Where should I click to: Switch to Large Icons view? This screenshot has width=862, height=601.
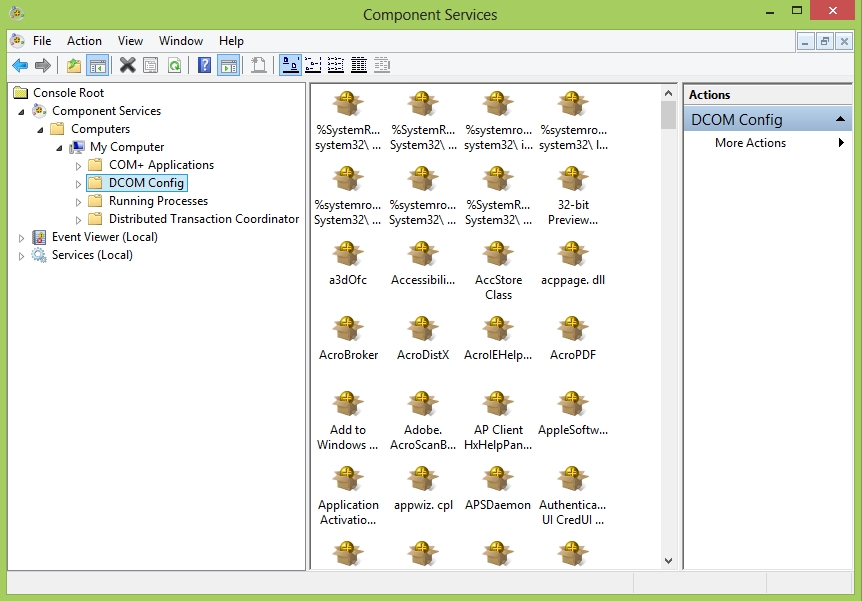[x=290, y=65]
